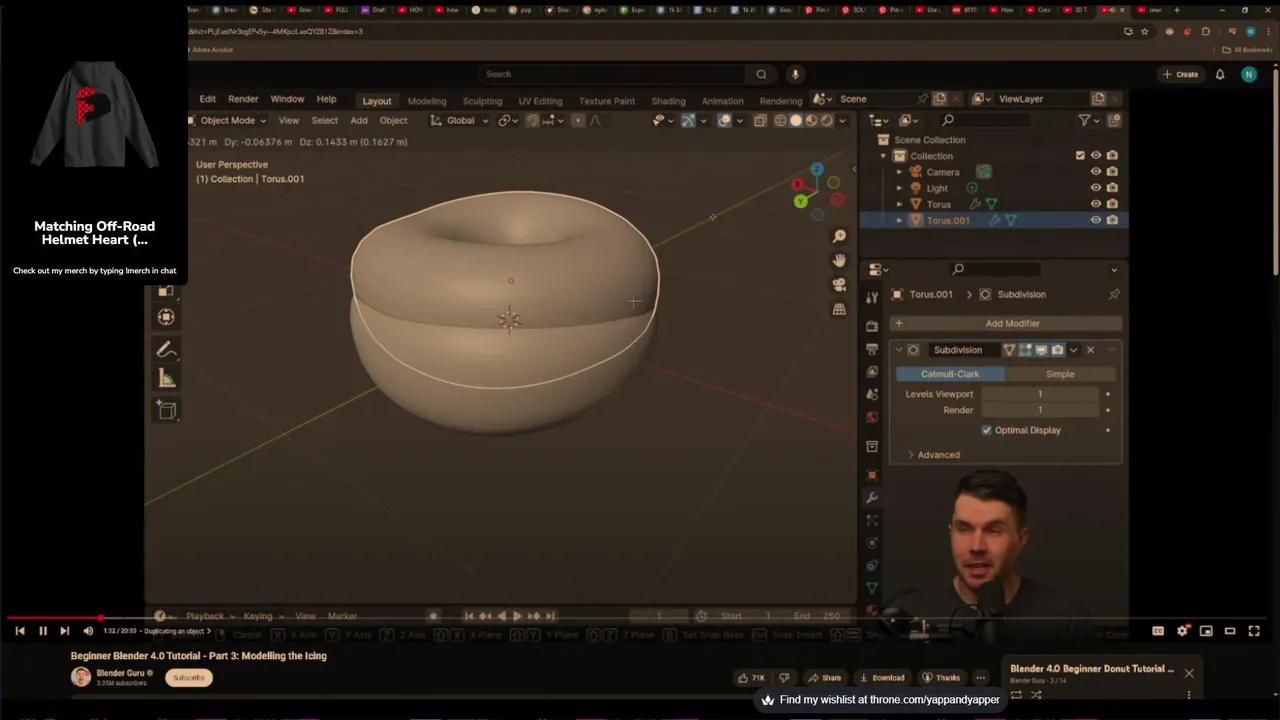Switch to the Modeling workspace tab
The image size is (1280, 720).
(427, 101)
